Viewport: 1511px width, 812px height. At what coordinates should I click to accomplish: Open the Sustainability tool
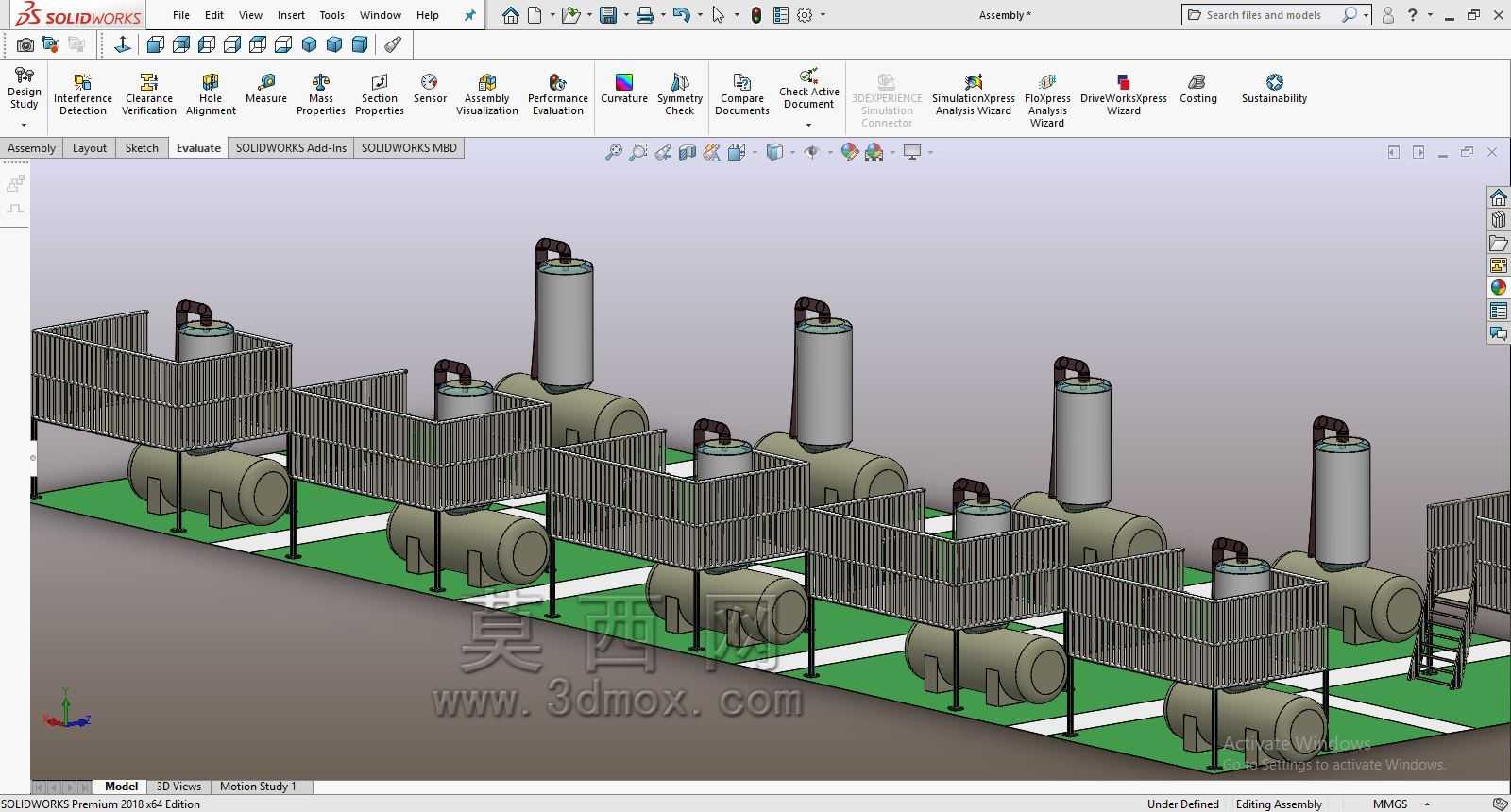[1275, 89]
